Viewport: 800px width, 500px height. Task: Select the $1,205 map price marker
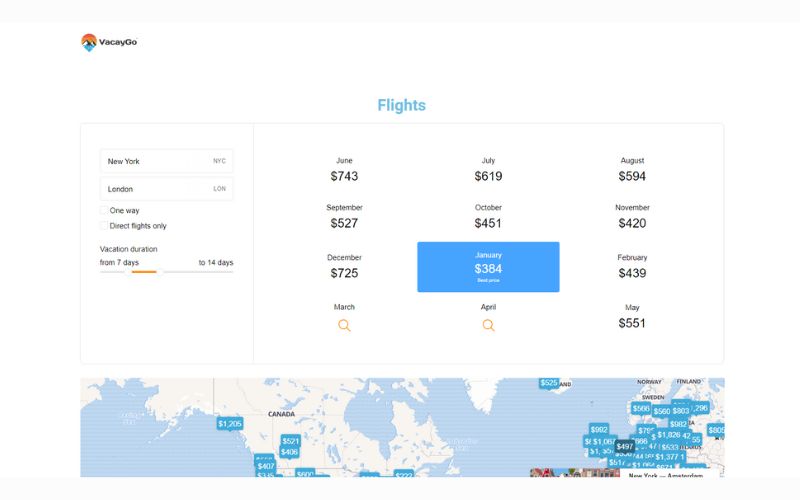pyautogui.click(x=230, y=423)
